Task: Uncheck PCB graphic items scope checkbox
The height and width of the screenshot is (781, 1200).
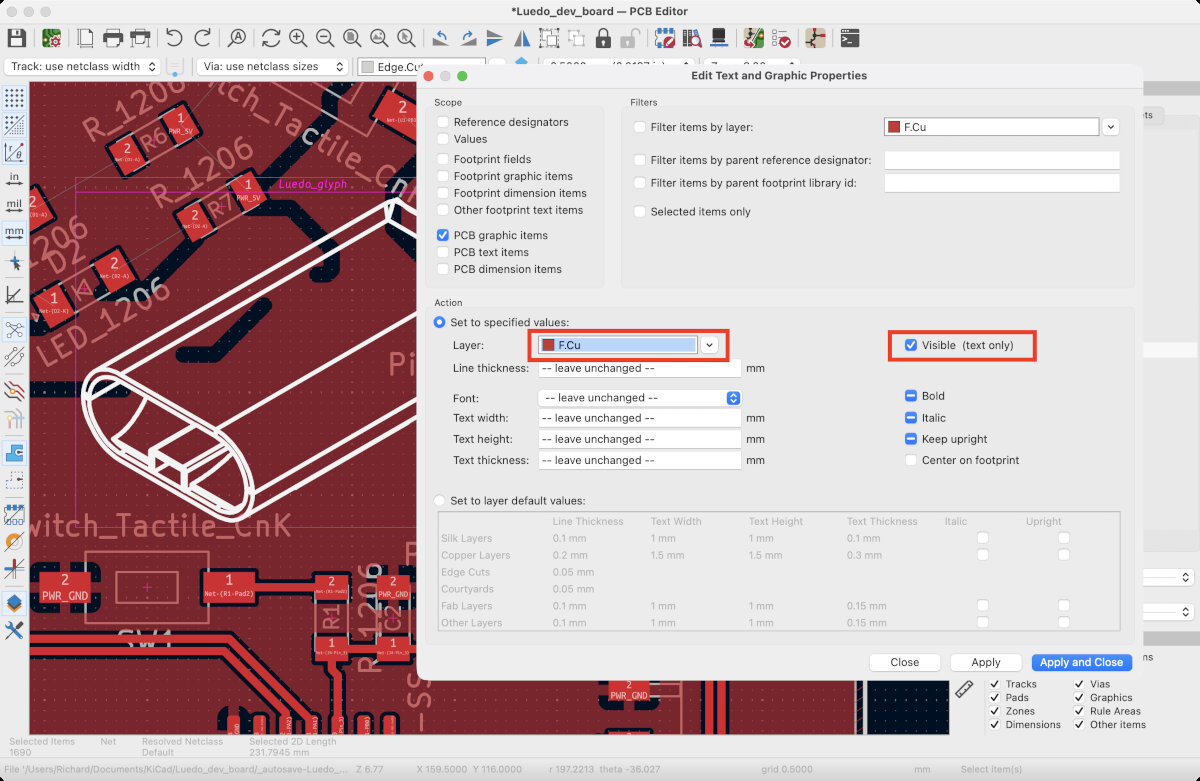Action: coord(443,235)
